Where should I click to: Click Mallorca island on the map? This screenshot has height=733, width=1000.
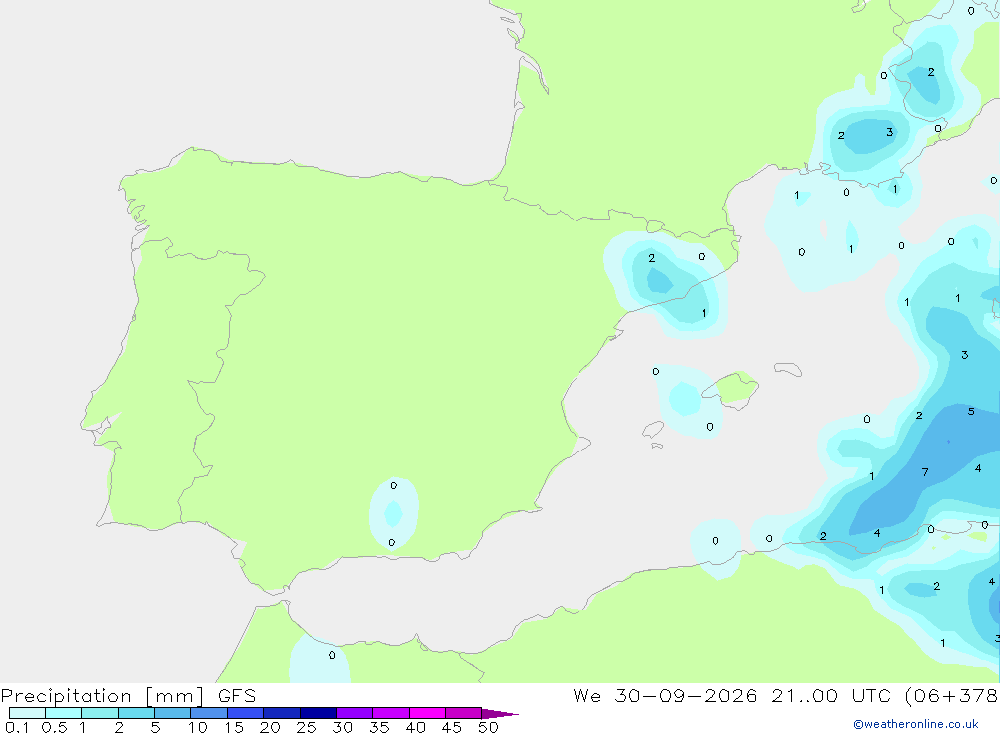(x=733, y=387)
